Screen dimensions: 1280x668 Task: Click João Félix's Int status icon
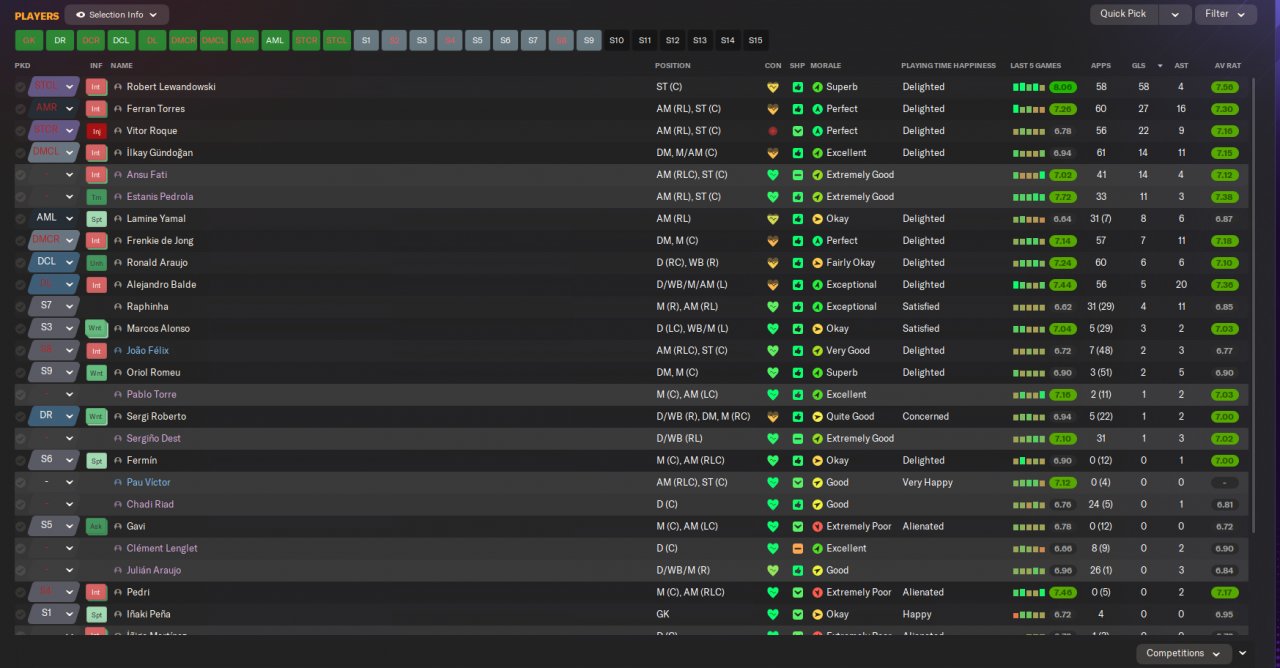point(96,351)
